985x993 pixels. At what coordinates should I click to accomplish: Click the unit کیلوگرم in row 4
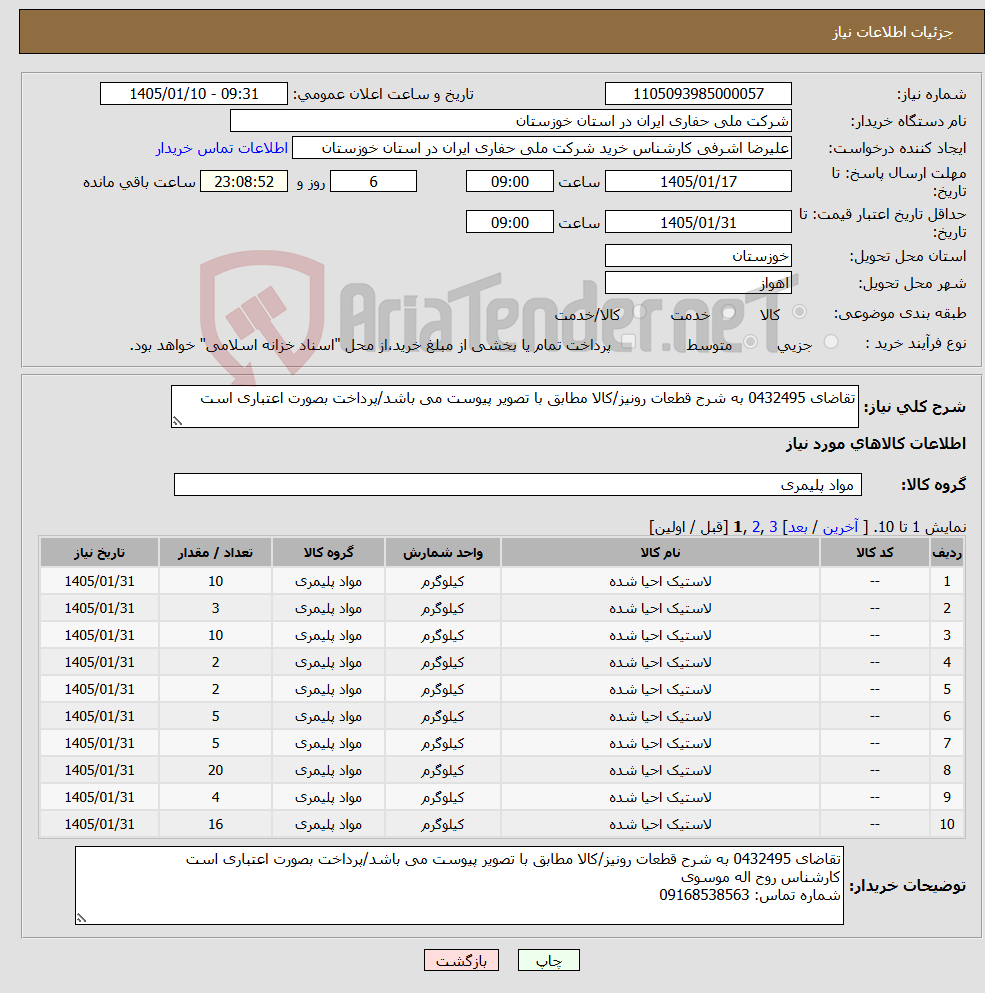(443, 662)
